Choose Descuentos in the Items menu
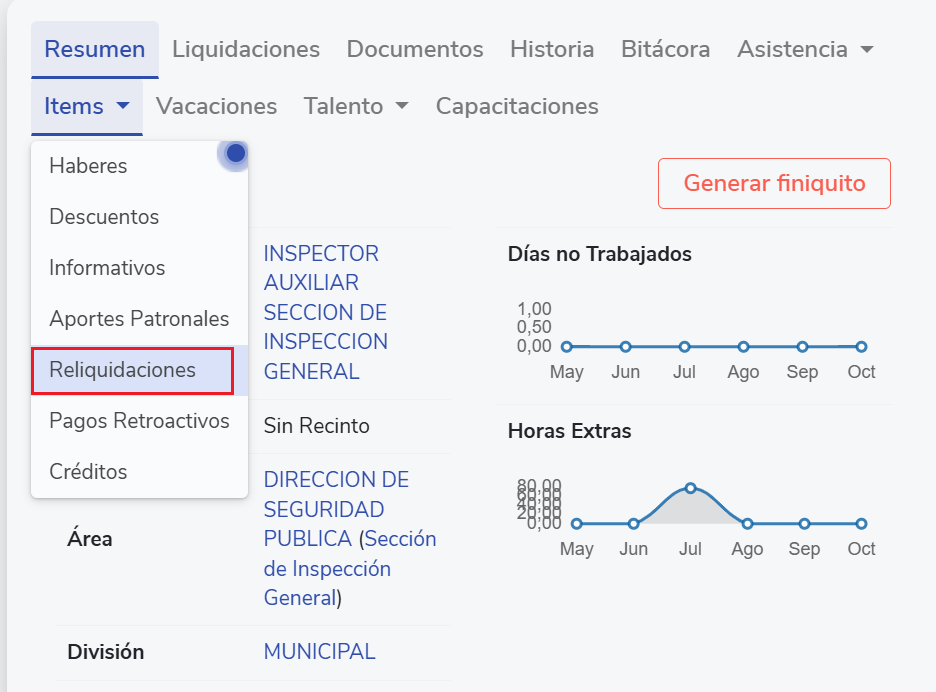This screenshot has width=936, height=692. (104, 217)
